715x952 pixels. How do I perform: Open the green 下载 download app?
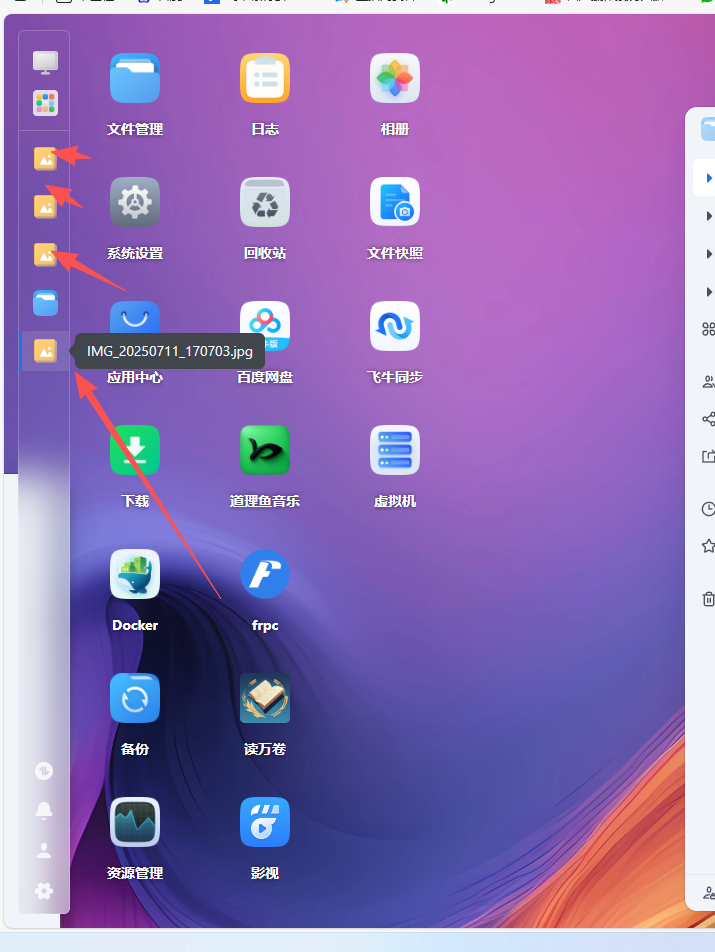tap(135, 450)
